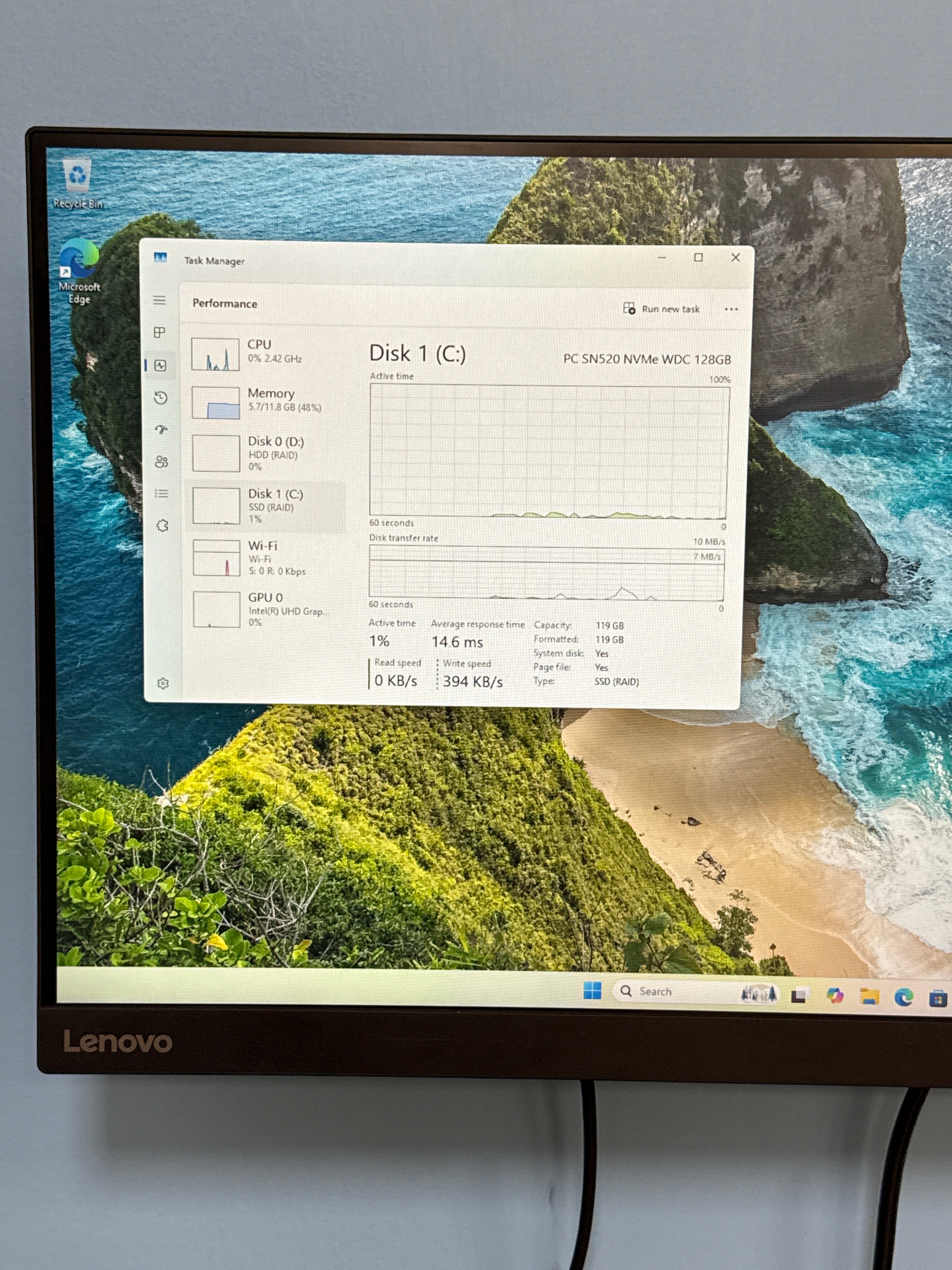Viewport: 952px width, 1270px height.
Task: Click the '14.6 ms' average response time value
Action: 457,642
